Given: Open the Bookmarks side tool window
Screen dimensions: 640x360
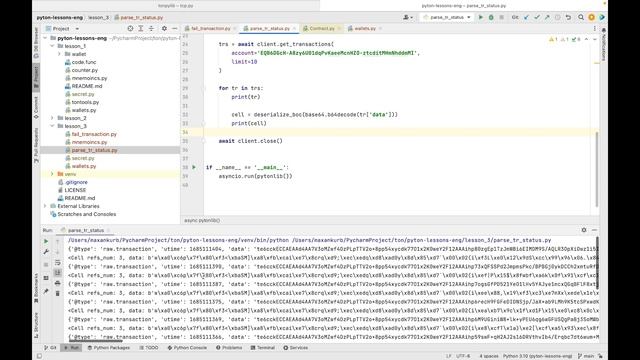Looking at the screenshot, I should 36,287.
